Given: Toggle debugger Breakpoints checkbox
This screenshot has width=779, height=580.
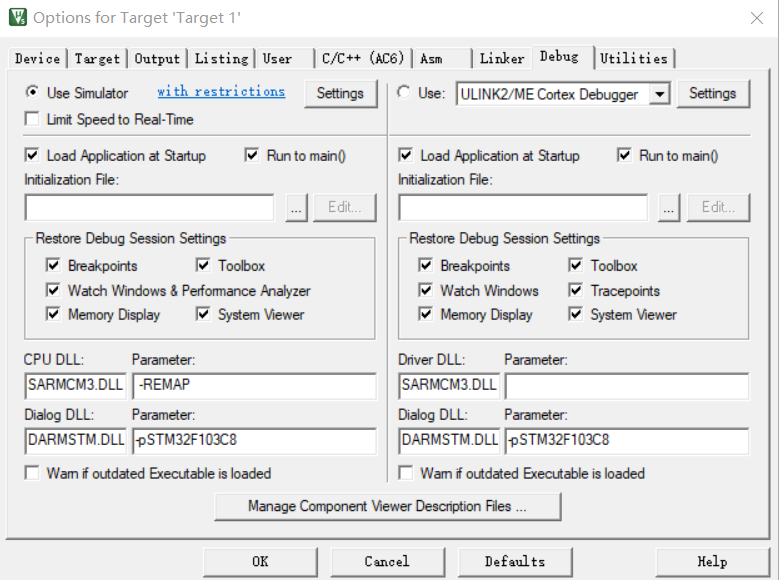Looking at the screenshot, I should tap(425, 265).
